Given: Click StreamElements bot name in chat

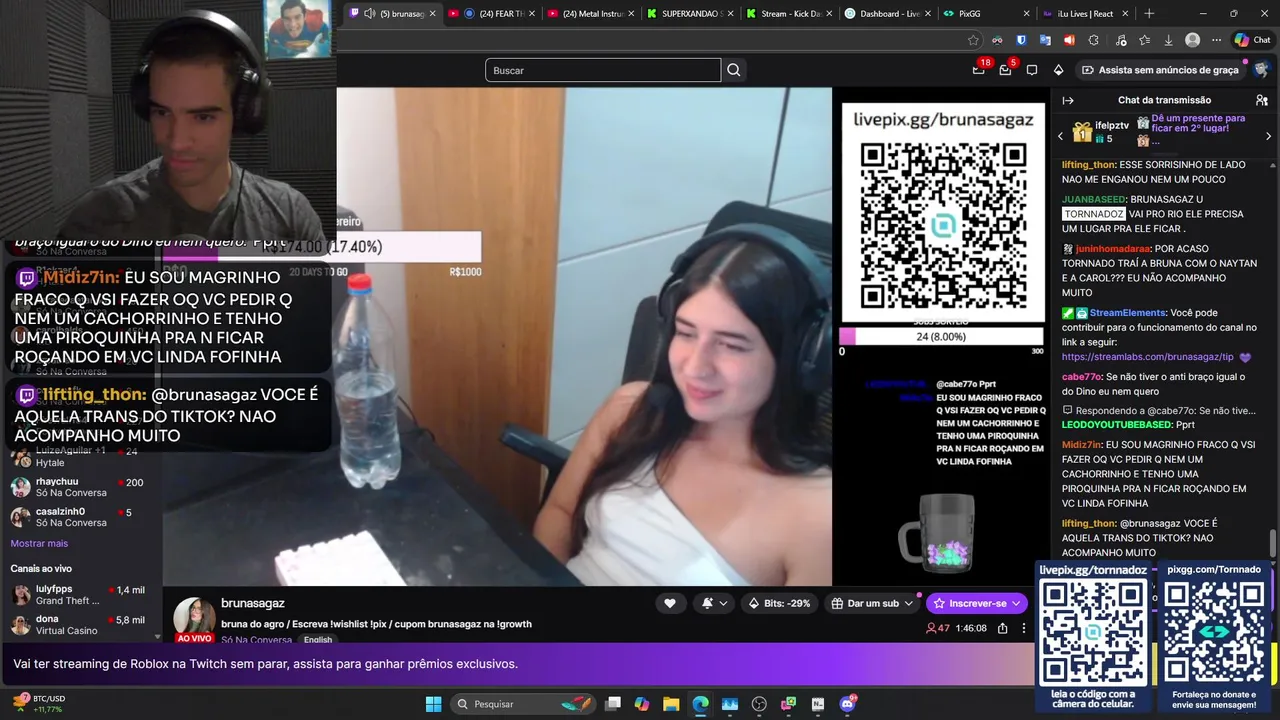Looking at the screenshot, I should click(x=1128, y=313).
